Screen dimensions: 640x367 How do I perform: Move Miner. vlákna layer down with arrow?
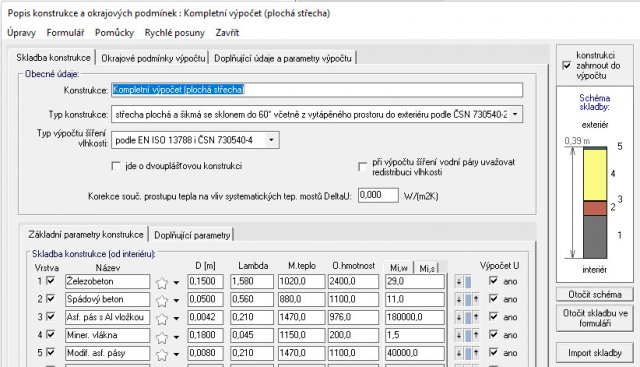point(459,336)
